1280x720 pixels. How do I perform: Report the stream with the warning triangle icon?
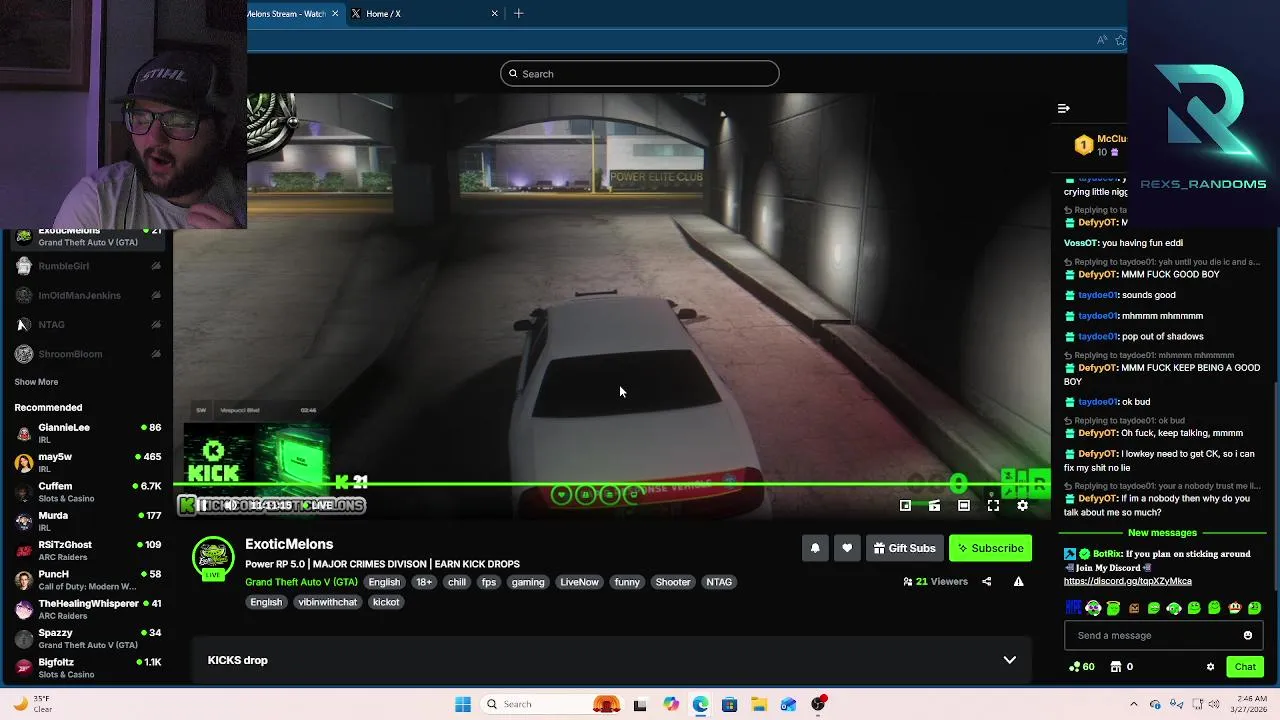1018,582
